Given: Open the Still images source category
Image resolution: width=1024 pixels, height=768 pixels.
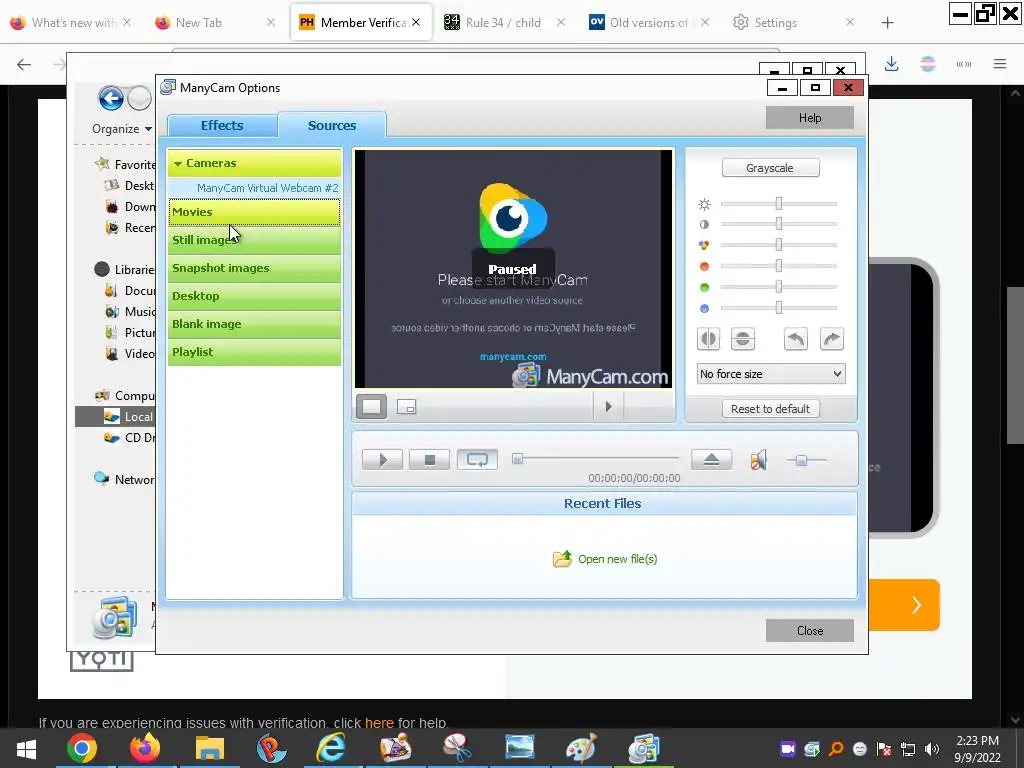Looking at the screenshot, I should (x=254, y=240).
